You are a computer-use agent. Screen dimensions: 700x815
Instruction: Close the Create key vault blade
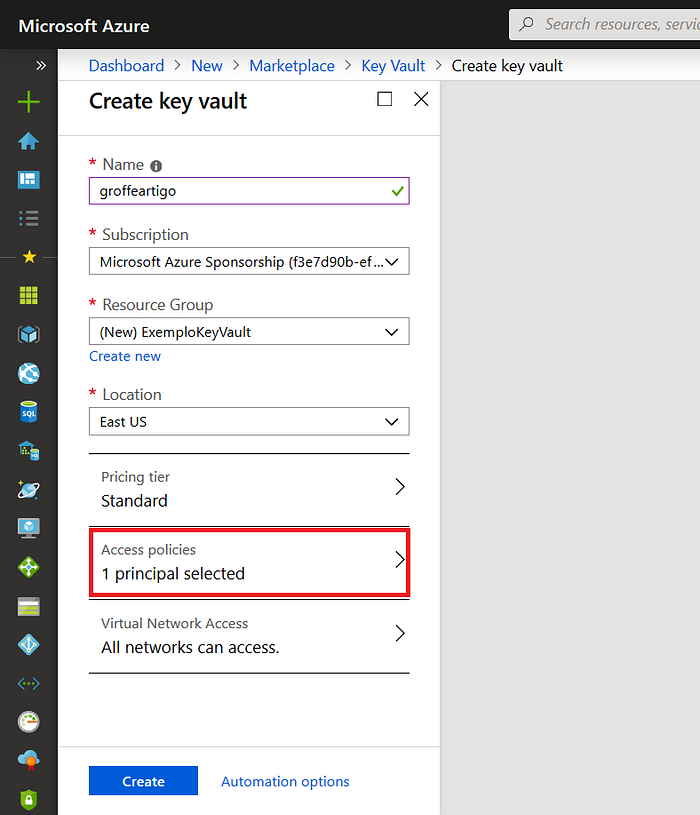[x=421, y=99]
